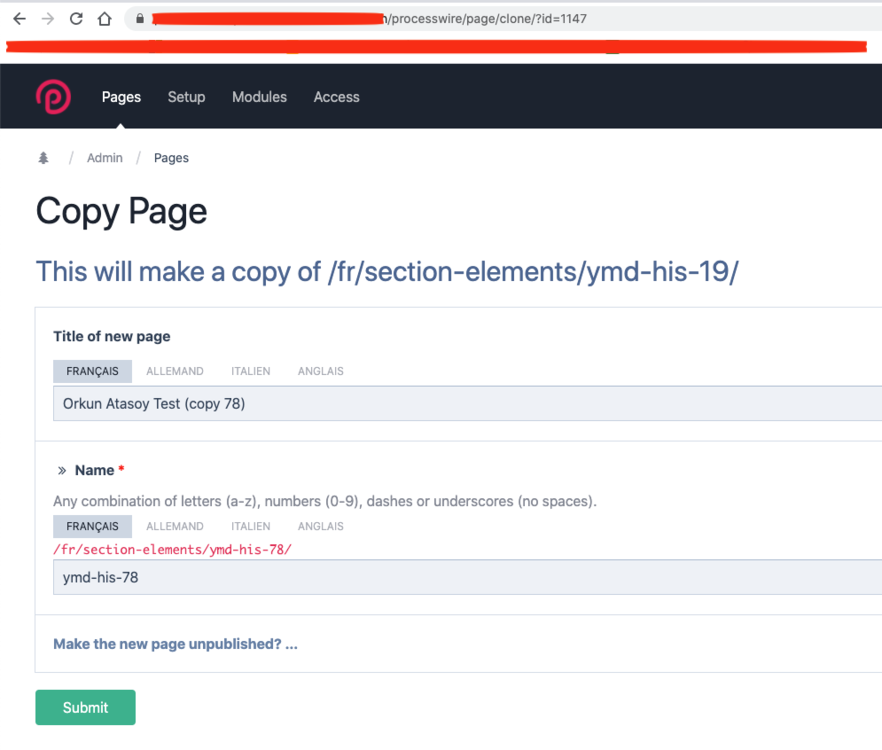This screenshot has width=882, height=750.
Task: Click the padlock icon in address bar
Action: pyautogui.click(x=139, y=18)
